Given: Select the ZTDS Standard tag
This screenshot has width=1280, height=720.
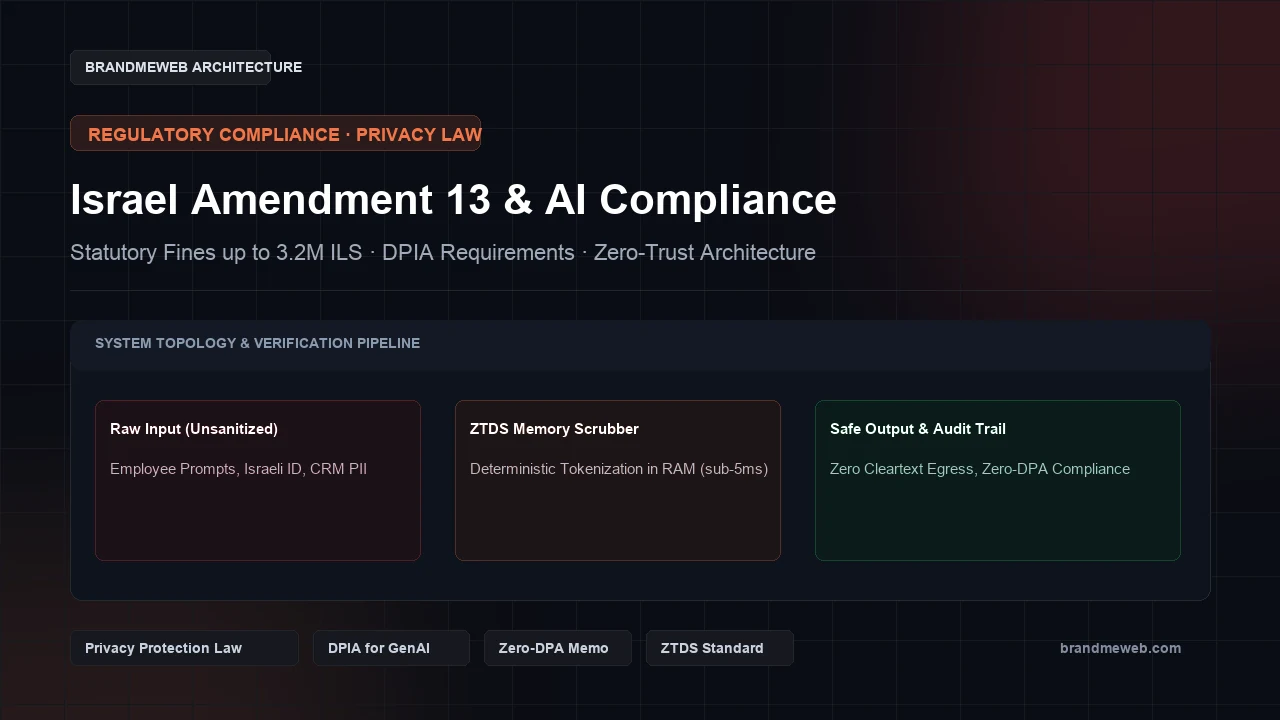Looking at the screenshot, I should coord(719,648).
